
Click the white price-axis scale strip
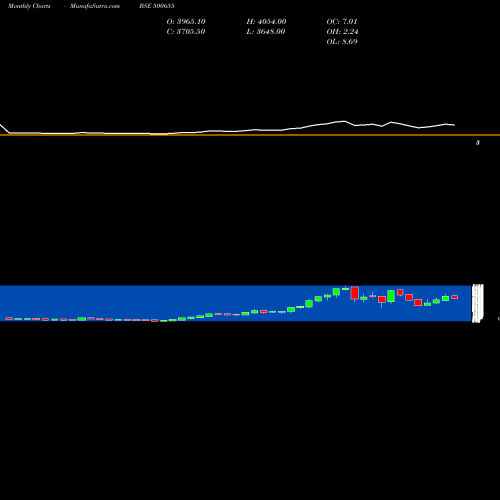pyautogui.click(x=478, y=303)
